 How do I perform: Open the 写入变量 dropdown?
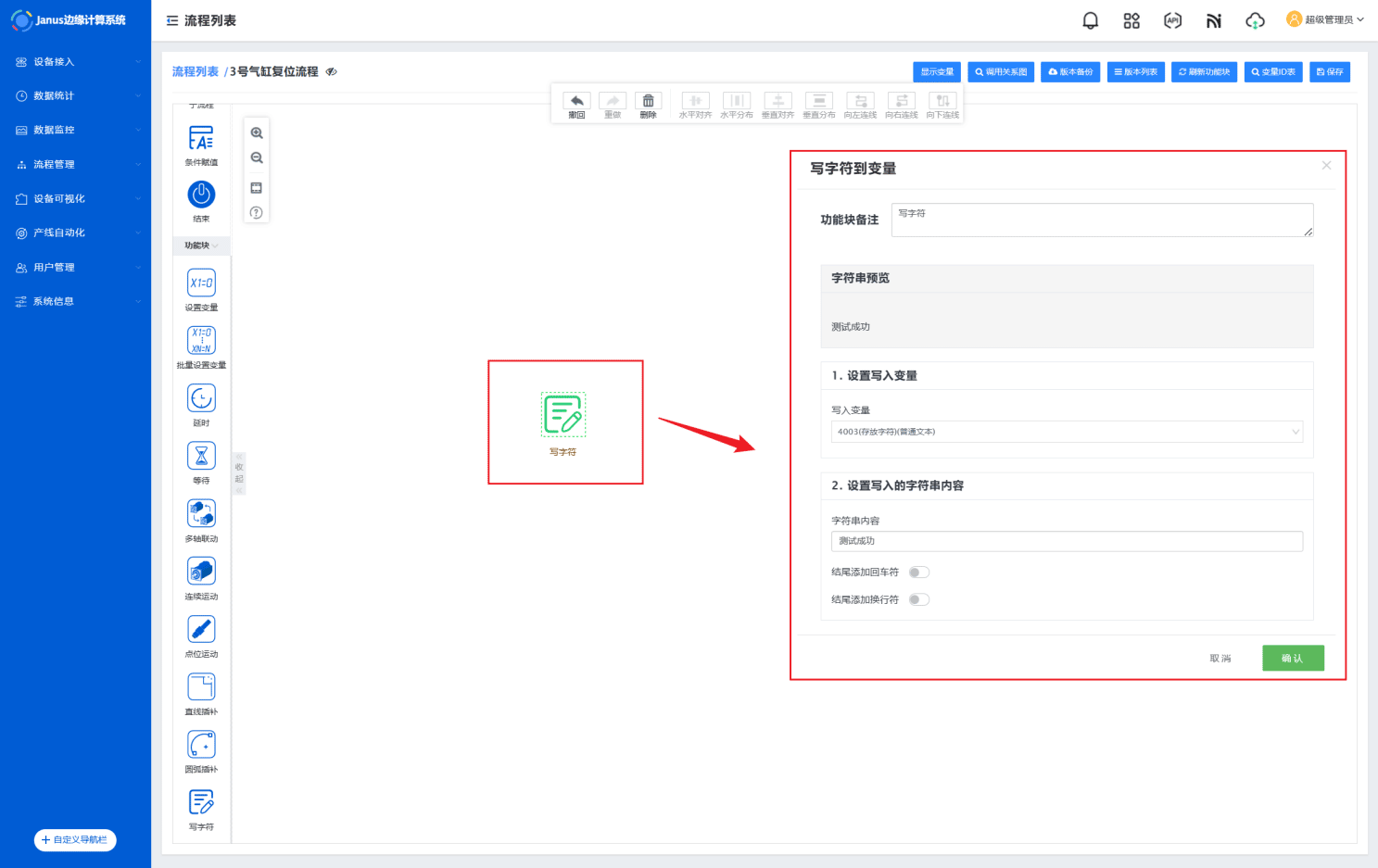[1066, 432]
